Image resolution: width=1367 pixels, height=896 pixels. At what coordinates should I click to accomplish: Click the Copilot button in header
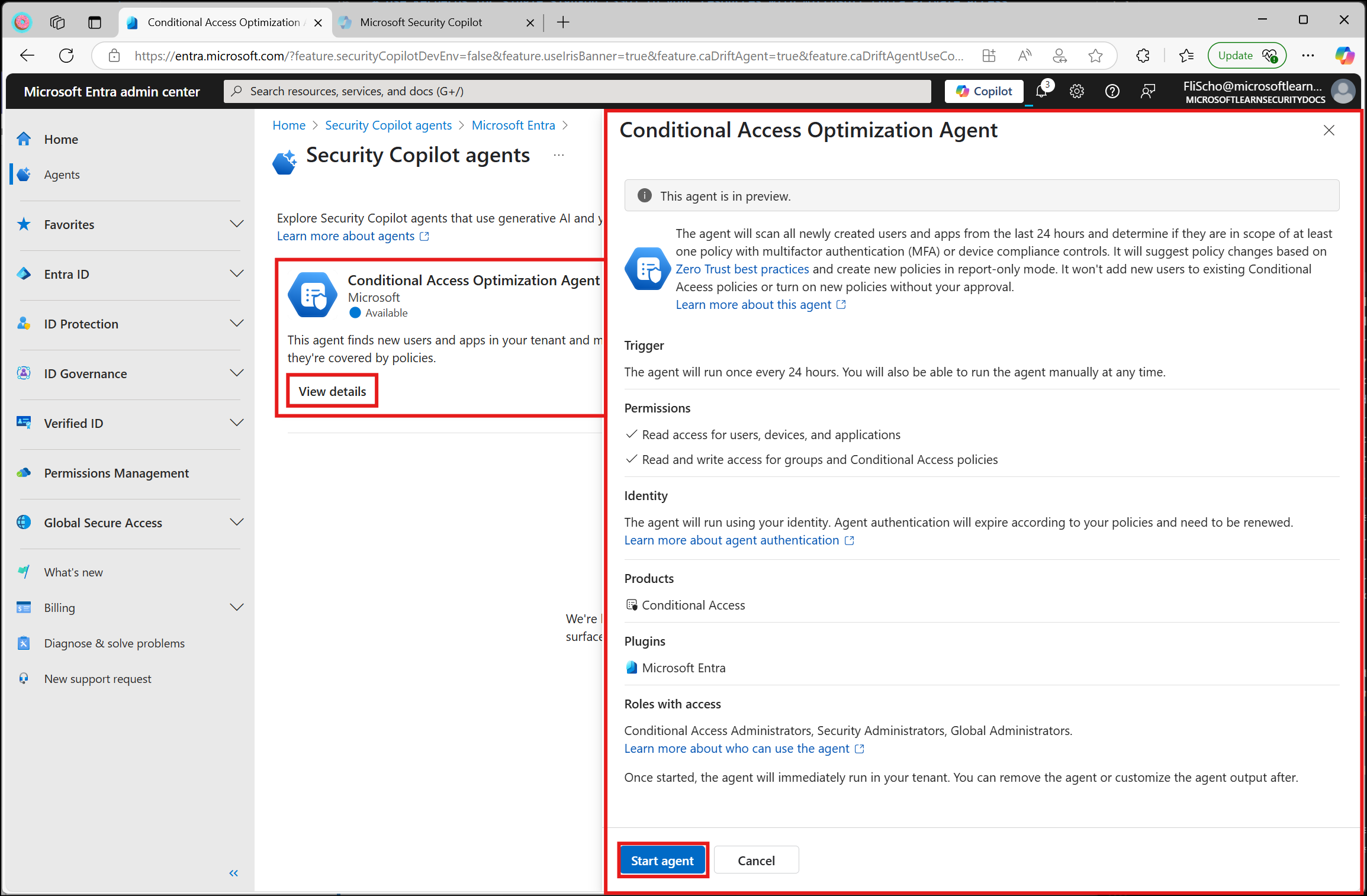[x=984, y=91]
